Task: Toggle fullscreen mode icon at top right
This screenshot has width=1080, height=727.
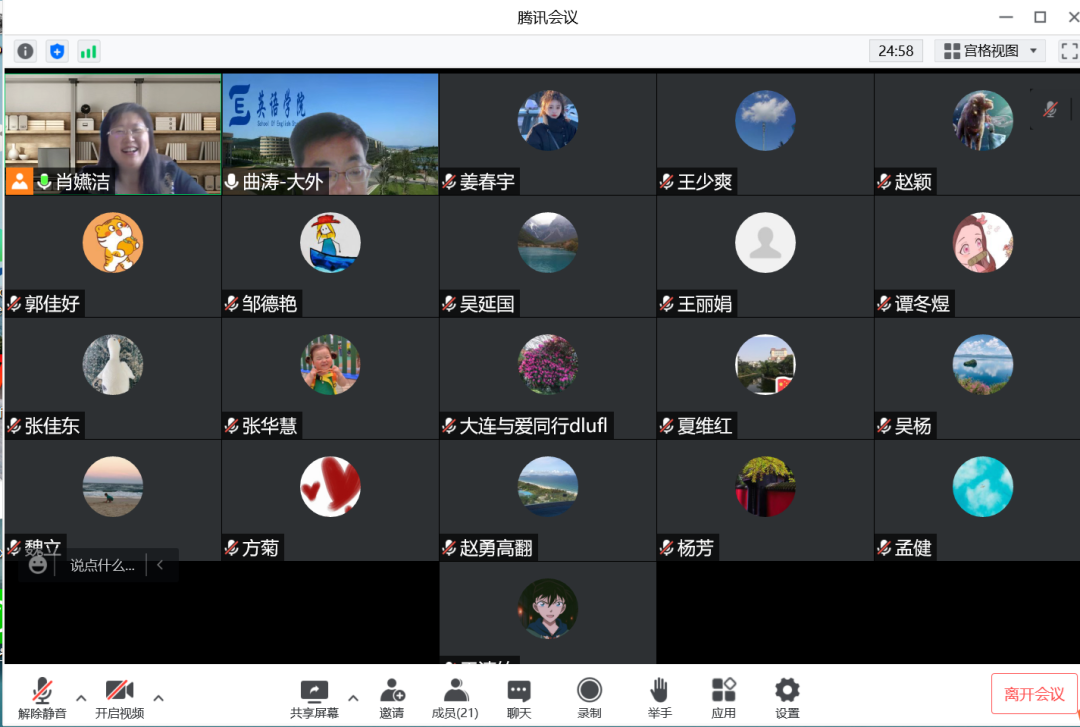Action: coord(1068,50)
